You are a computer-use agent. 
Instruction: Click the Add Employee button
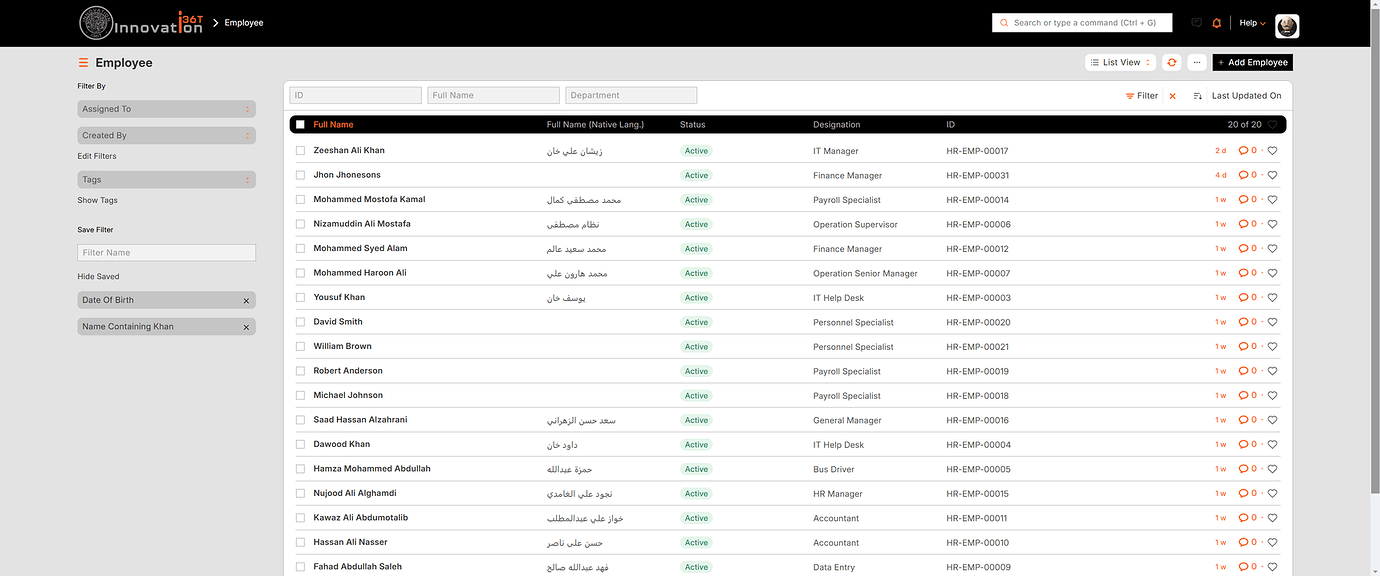(1252, 62)
